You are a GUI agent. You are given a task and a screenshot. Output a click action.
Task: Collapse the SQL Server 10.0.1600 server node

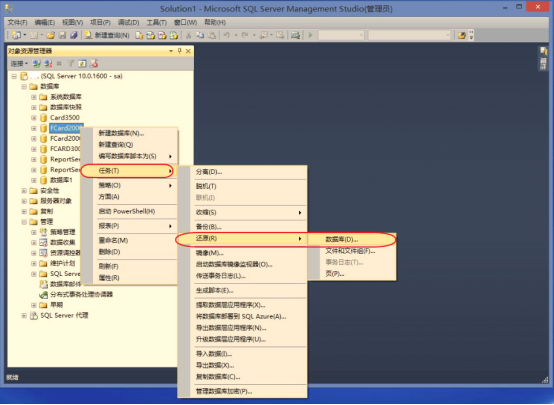point(14,76)
